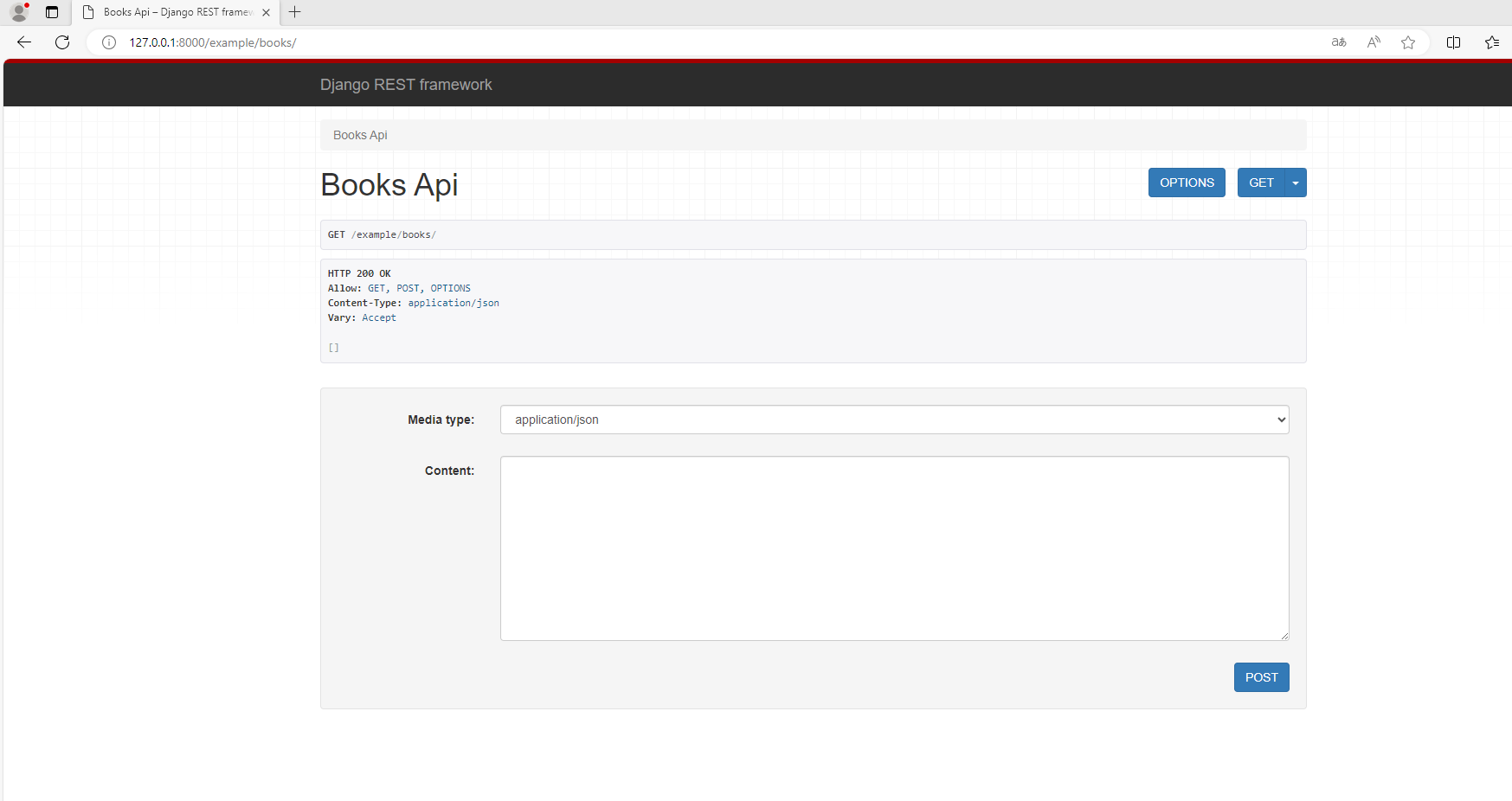Image resolution: width=1512 pixels, height=801 pixels.
Task: Open the Media type dropdown
Action: click(895, 420)
